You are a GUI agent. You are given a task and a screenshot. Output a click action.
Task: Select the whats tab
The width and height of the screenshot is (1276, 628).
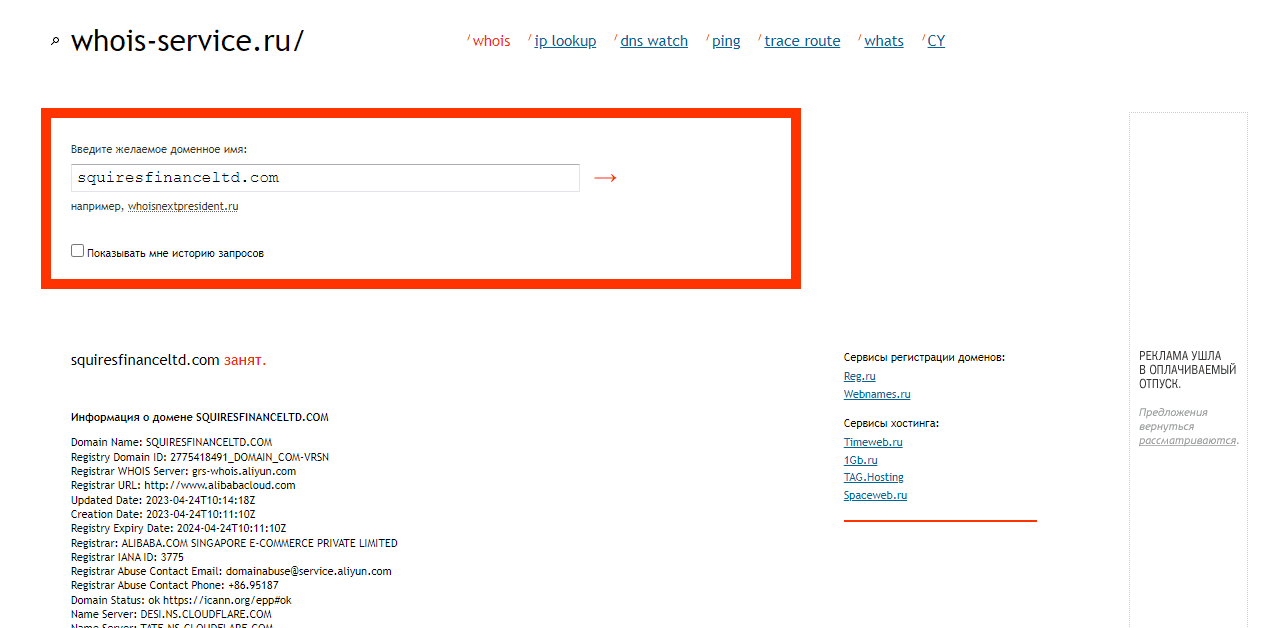884,41
